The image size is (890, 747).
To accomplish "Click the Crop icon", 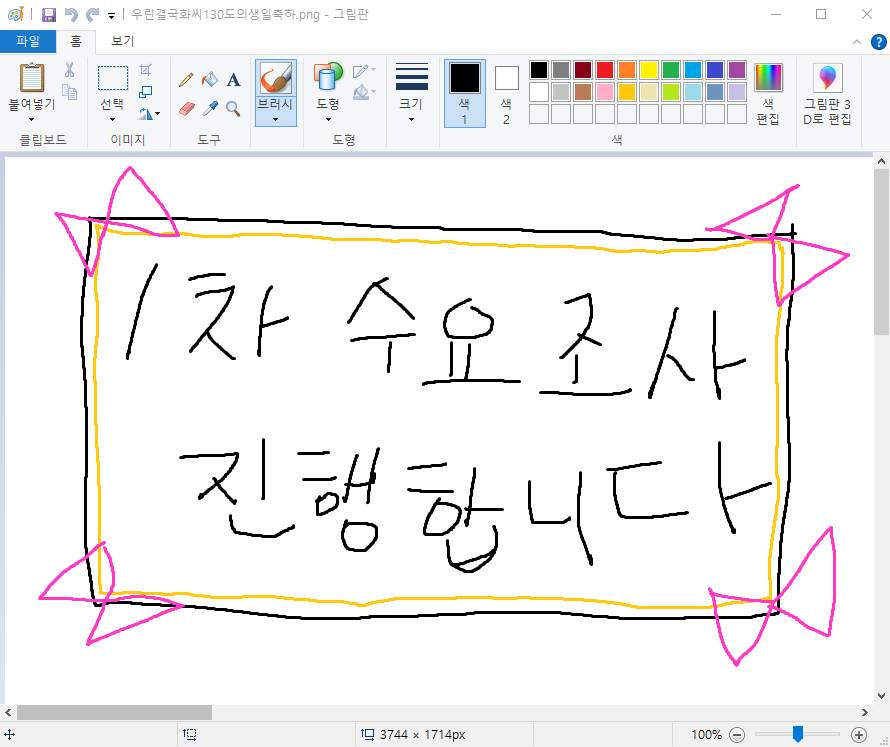I will click(x=146, y=69).
